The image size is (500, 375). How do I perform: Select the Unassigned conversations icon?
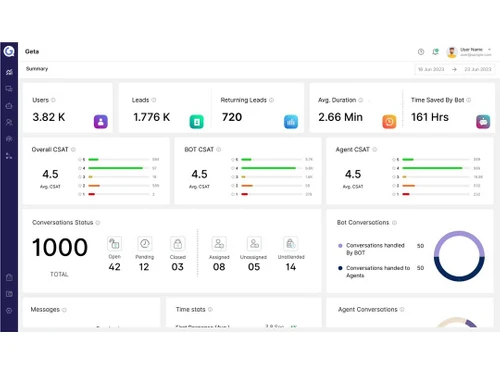[254, 244]
